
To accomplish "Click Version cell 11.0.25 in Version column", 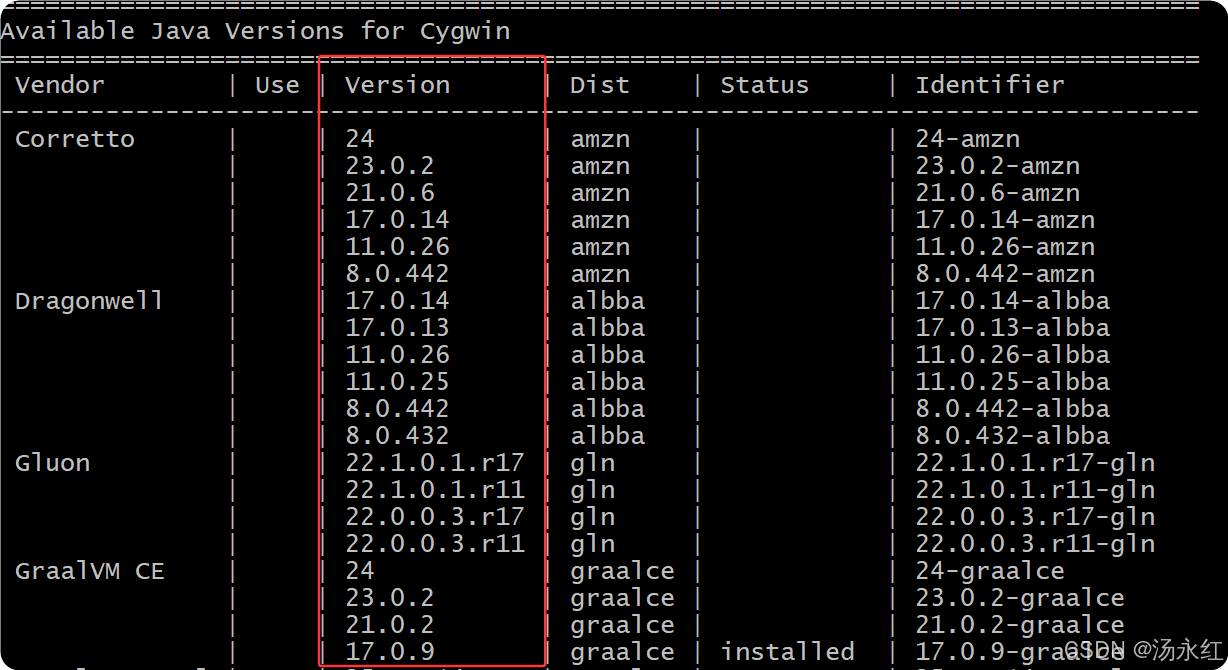I will point(397,382).
